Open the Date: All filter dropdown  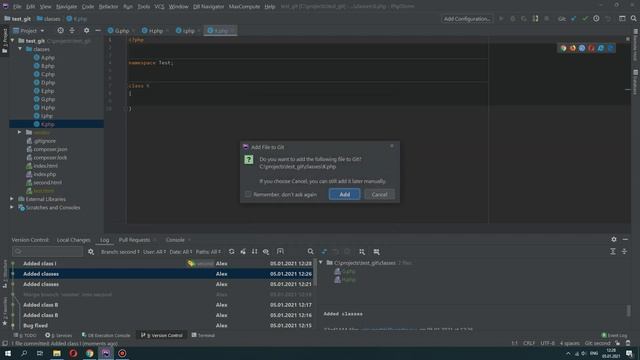pyautogui.click(x=180, y=252)
